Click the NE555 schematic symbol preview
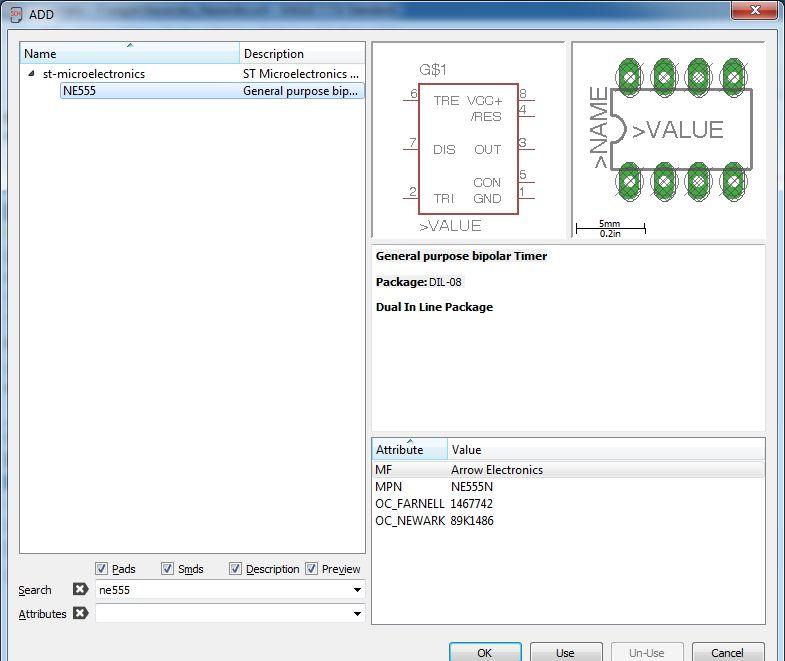Image resolution: width=785 pixels, height=661 pixels. pos(468,140)
